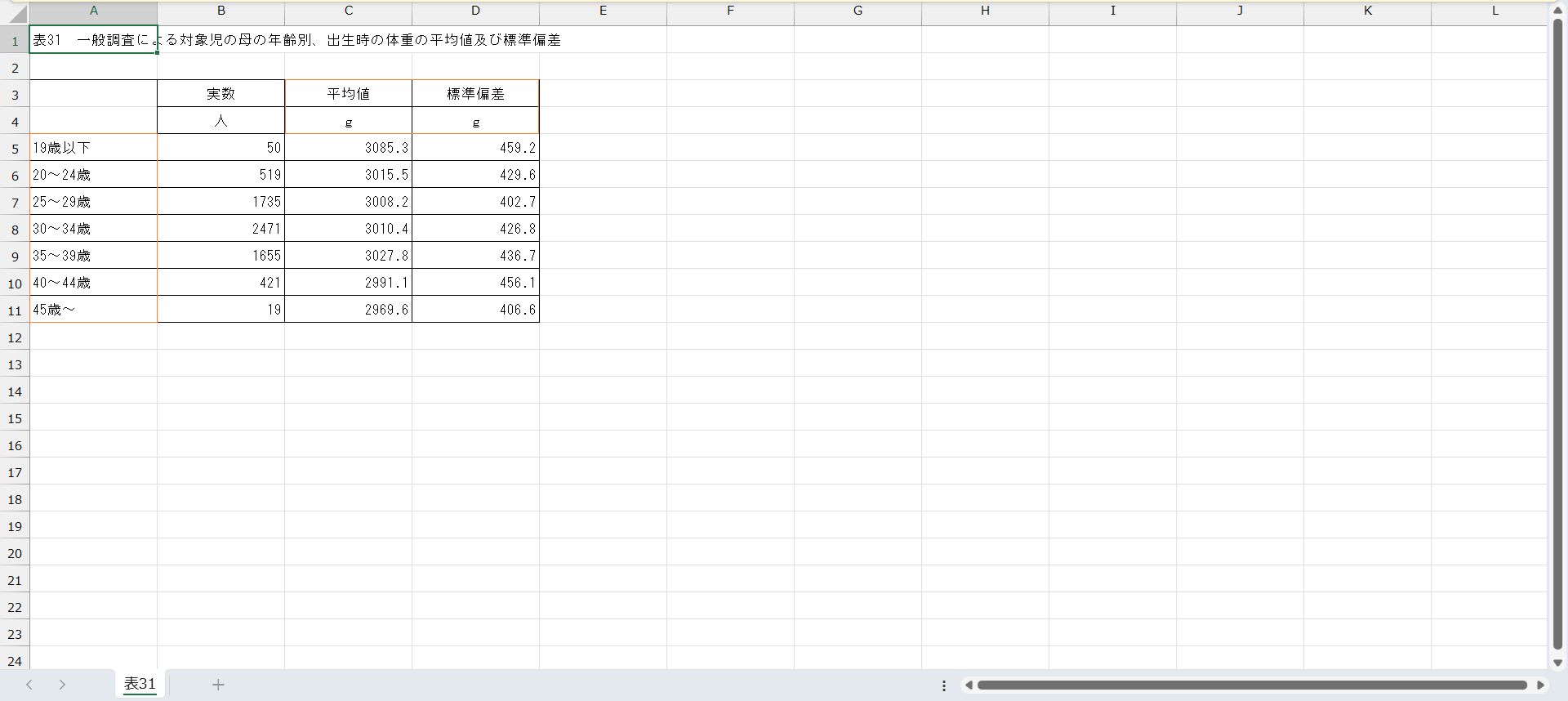This screenshot has width=1568, height=701.
Task: Click cell containing 2471
Action: [x=220, y=229]
